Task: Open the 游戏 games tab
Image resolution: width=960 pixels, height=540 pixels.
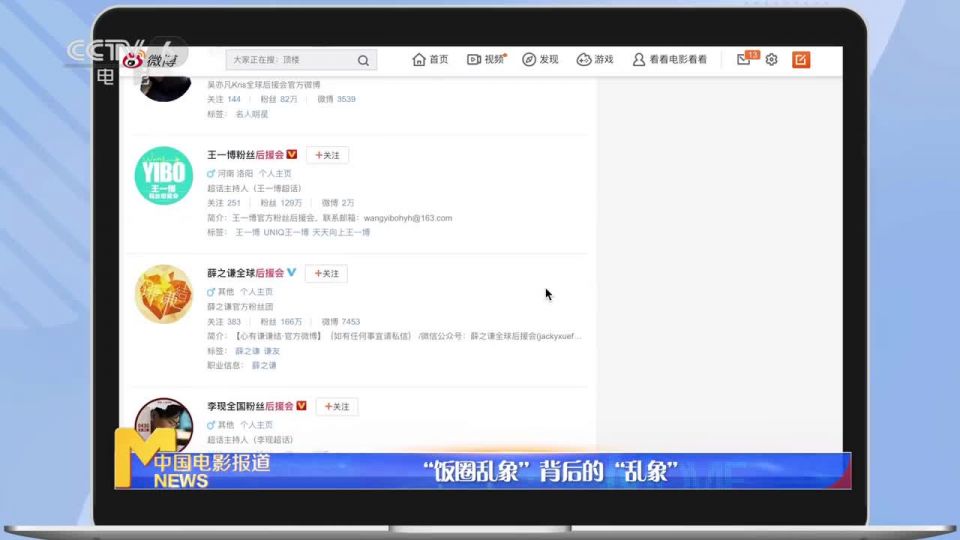Action: coord(595,60)
